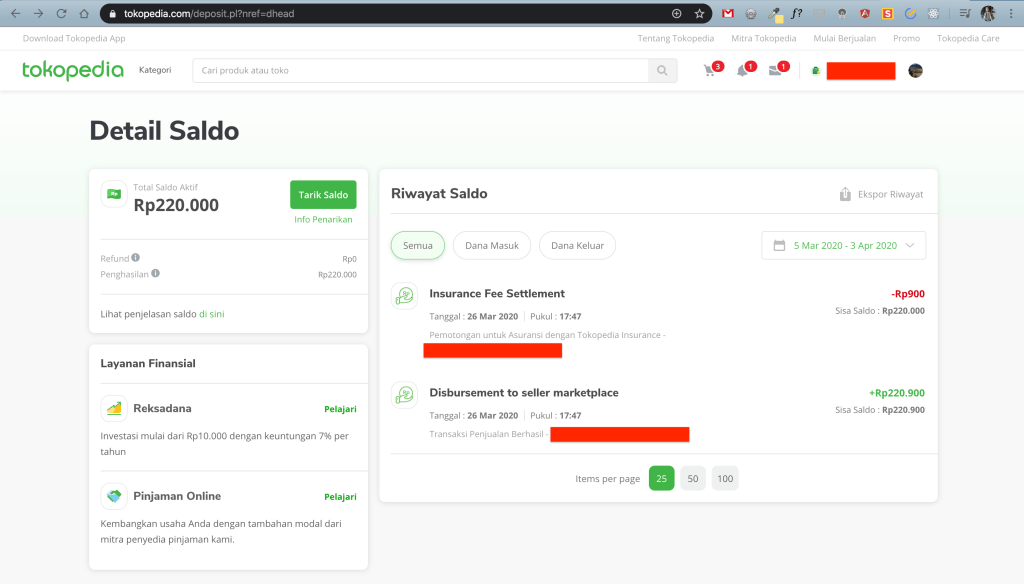Viewport: 1024px width, 584px height.
Task: Open Tokopedia Care in top menu
Action: (x=967, y=38)
